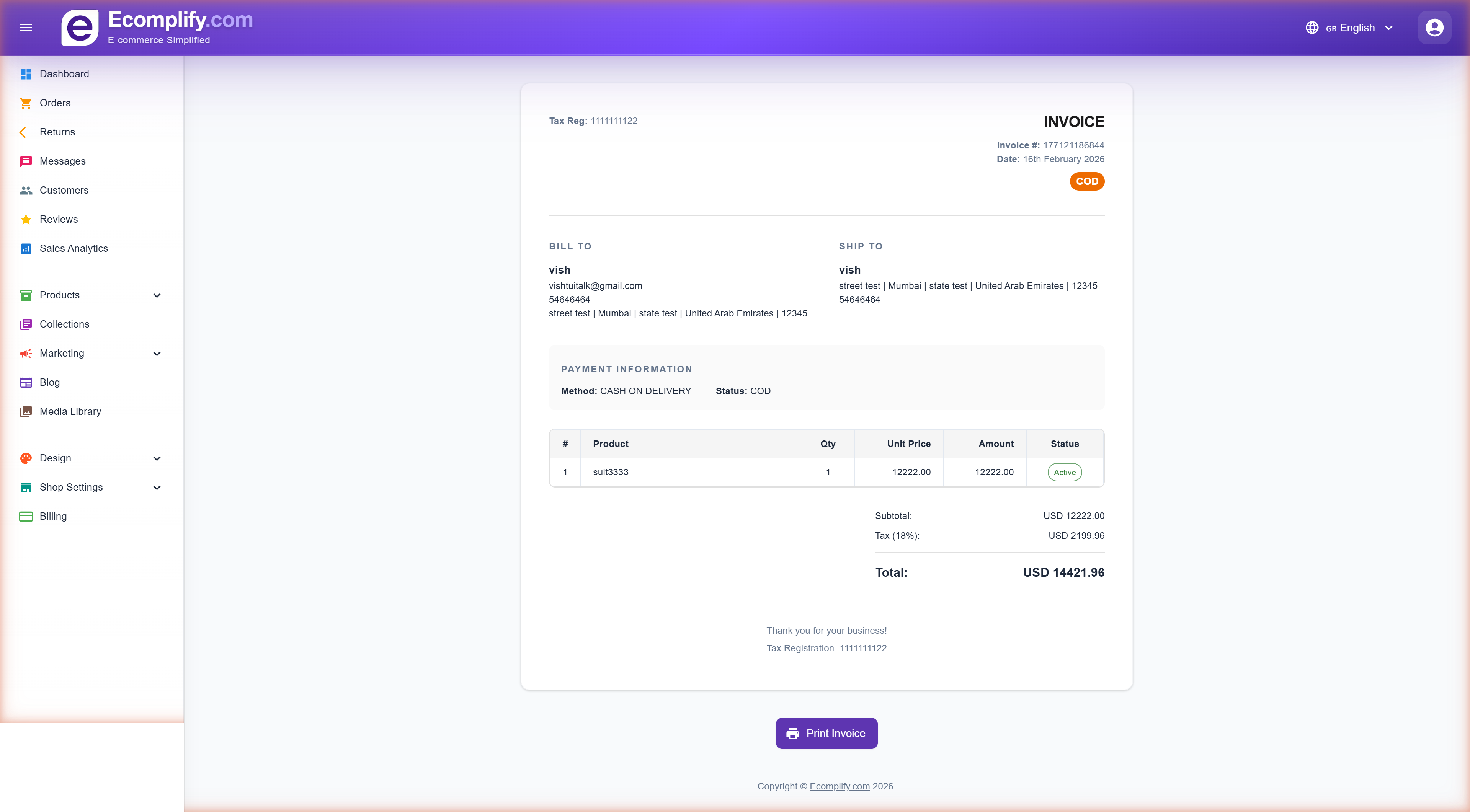Click the Print Invoice button

[826, 733]
